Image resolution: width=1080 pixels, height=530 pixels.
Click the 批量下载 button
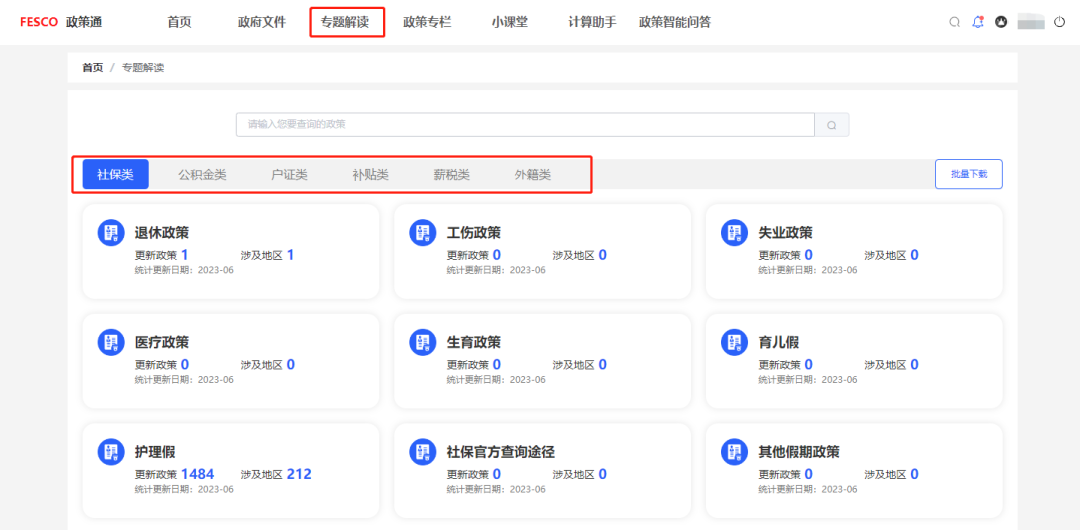click(968, 174)
